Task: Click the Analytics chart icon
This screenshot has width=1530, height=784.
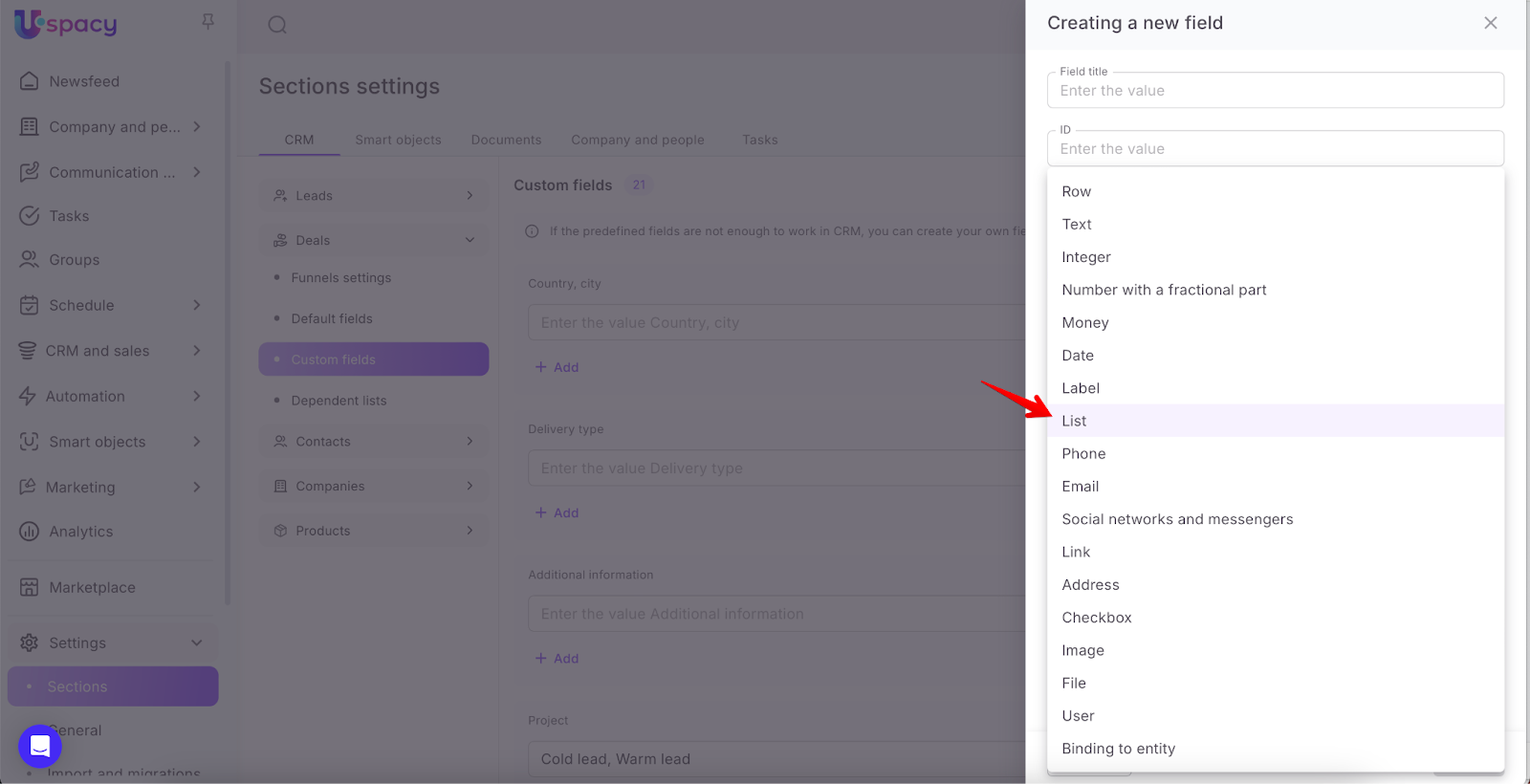Action: [30, 532]
